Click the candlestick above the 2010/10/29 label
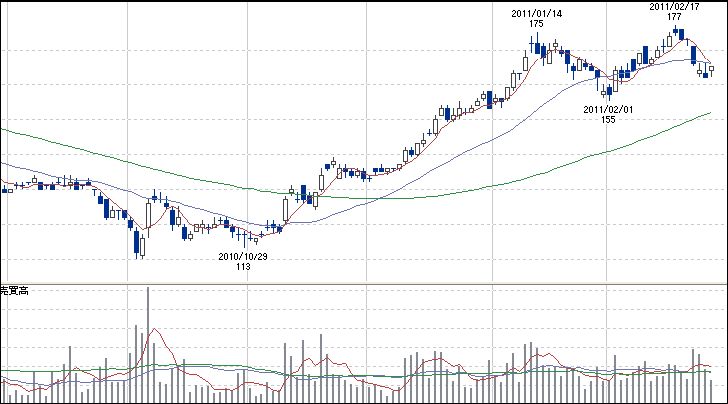 click(x=248, y=238)
